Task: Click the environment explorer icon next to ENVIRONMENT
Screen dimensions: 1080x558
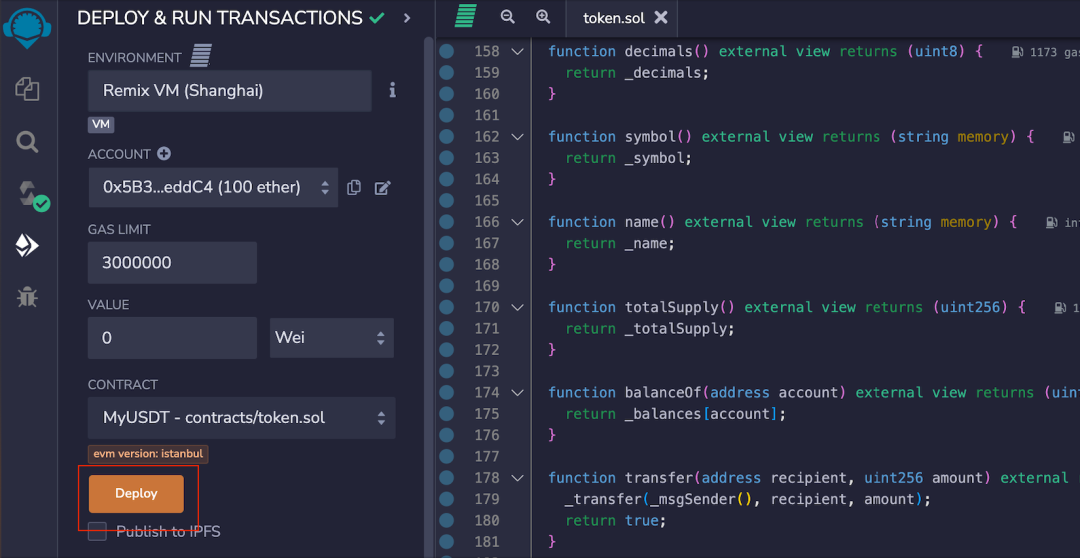Action: point(200,55)
